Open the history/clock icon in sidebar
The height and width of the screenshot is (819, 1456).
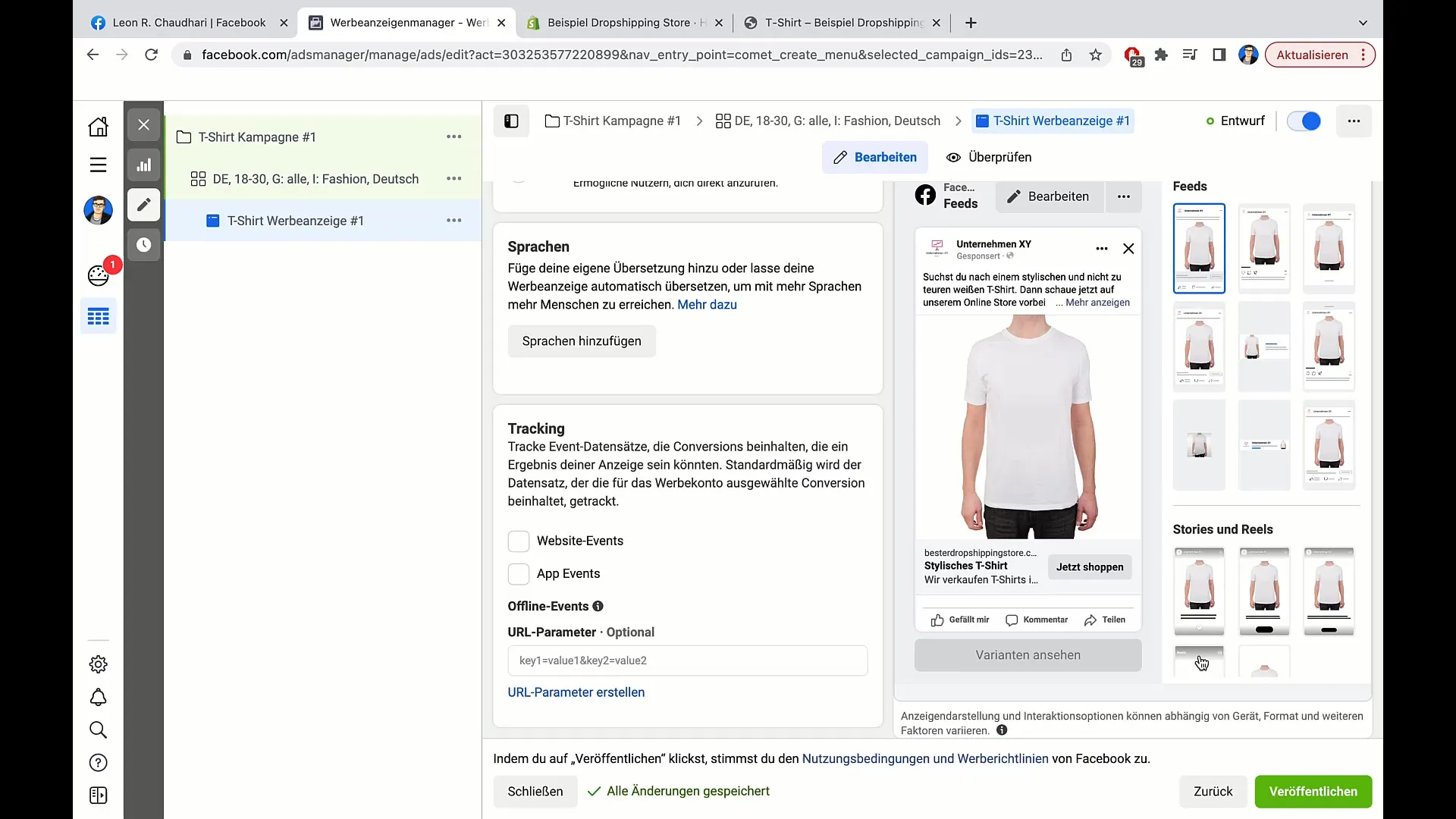coord(143,245)
